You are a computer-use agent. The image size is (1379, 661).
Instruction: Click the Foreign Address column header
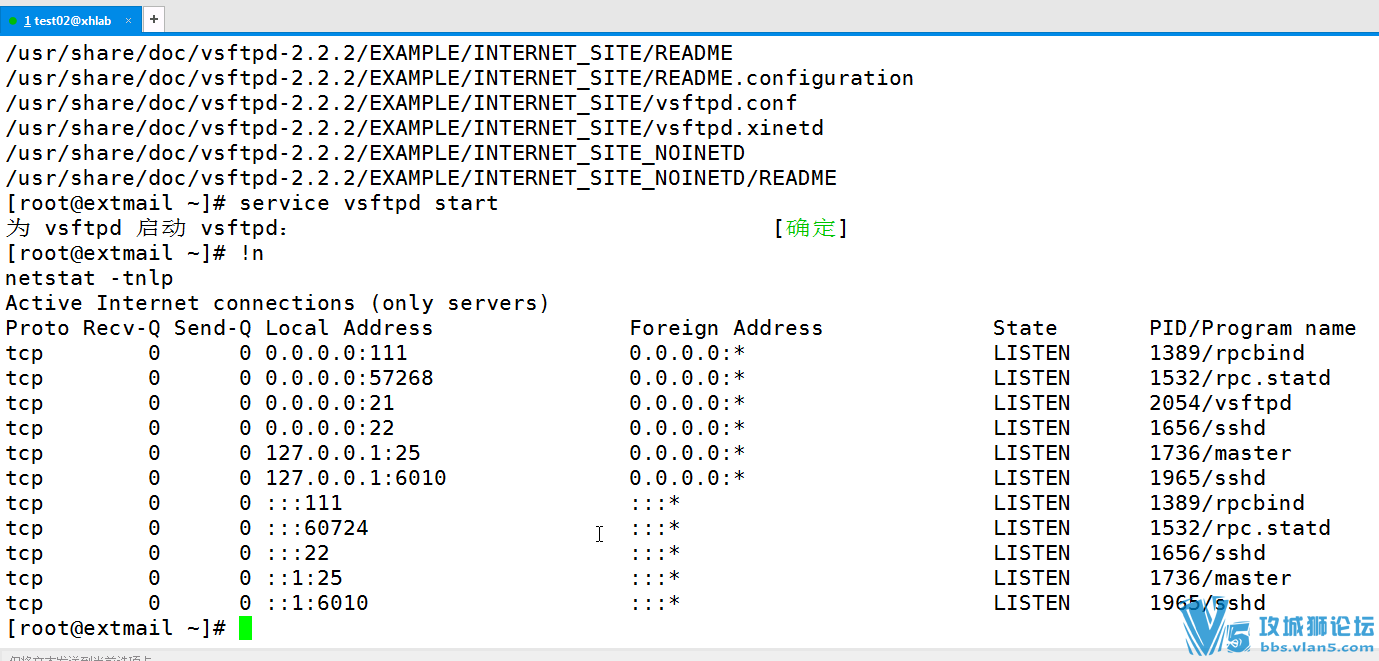tap(725, 328)
